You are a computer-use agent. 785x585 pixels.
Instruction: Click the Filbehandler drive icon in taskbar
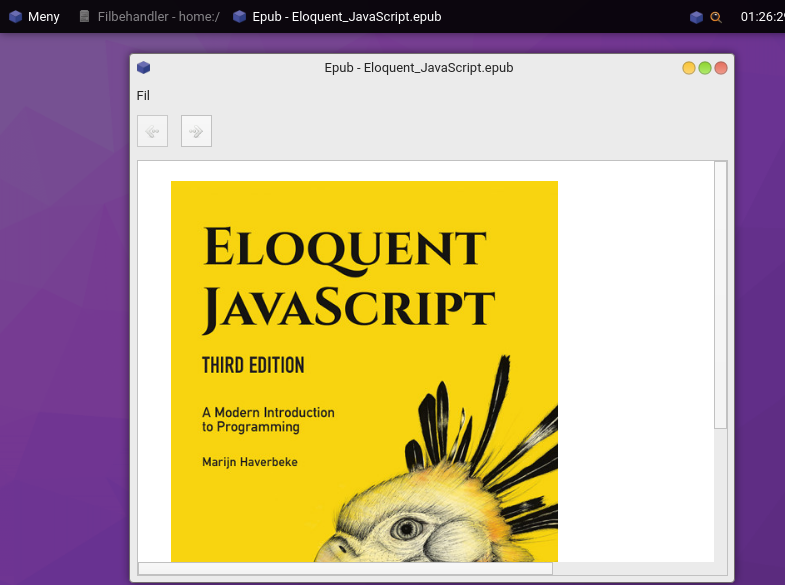pyautogui.click(x=85, y=17)
